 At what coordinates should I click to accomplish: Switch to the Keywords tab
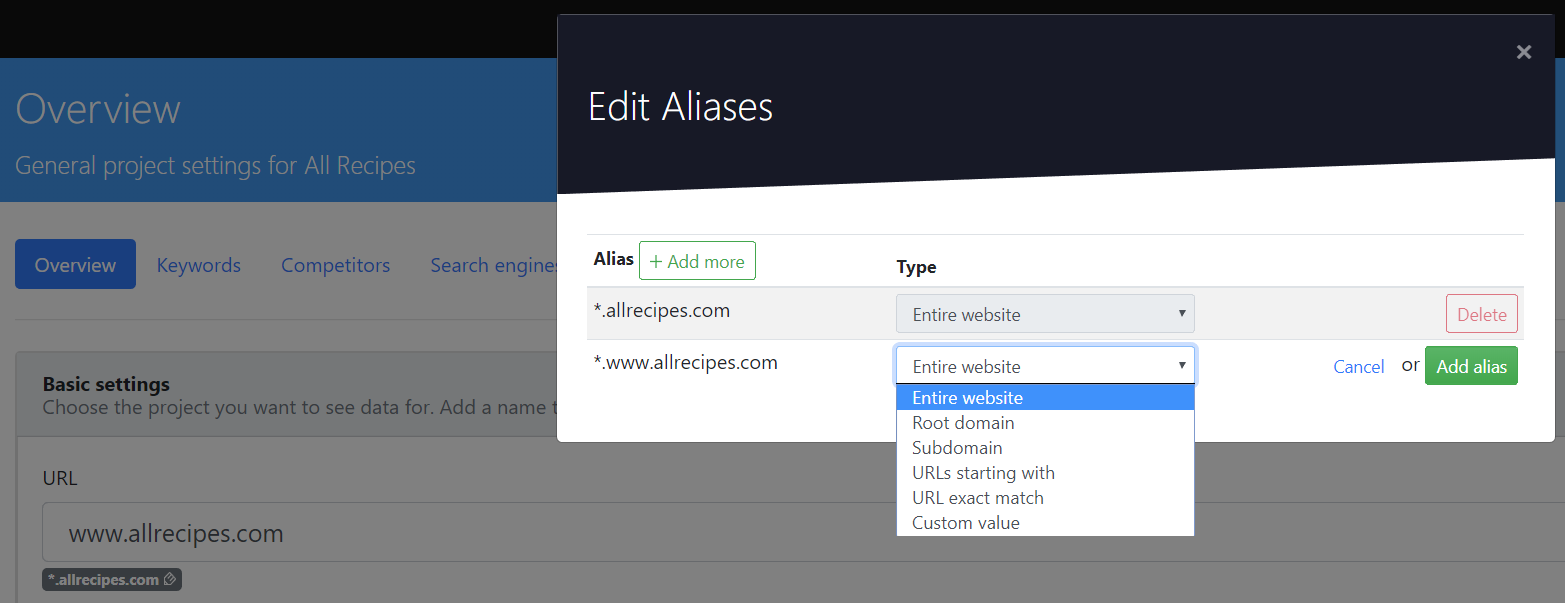[x=198, y=265]
